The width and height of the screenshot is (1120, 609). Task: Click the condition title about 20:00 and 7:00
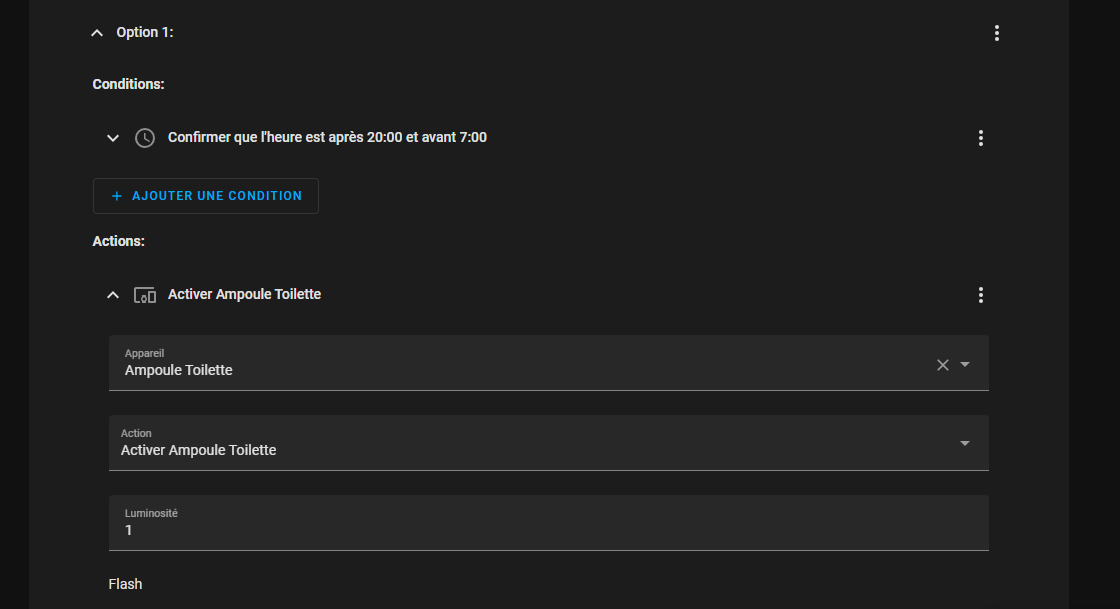(x=327, y=138)
